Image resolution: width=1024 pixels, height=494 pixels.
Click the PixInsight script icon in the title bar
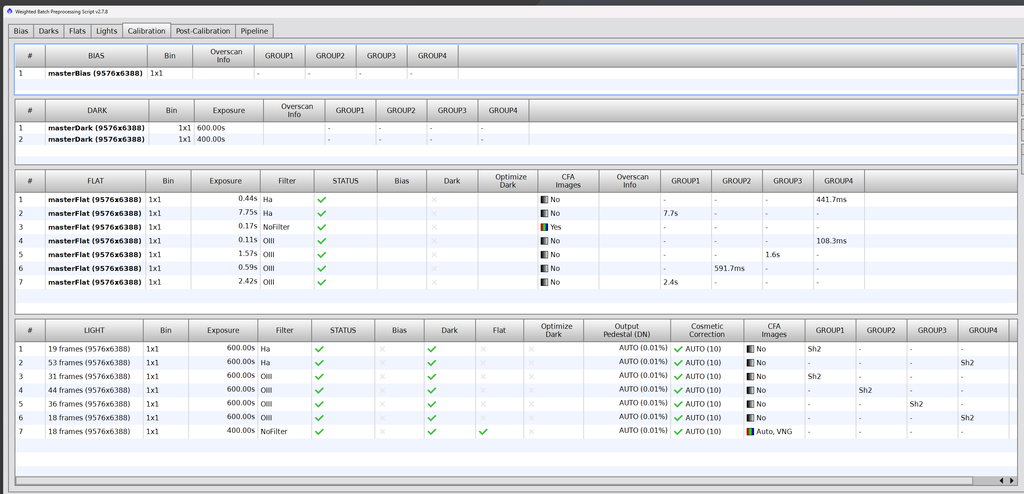click(9, 10)
